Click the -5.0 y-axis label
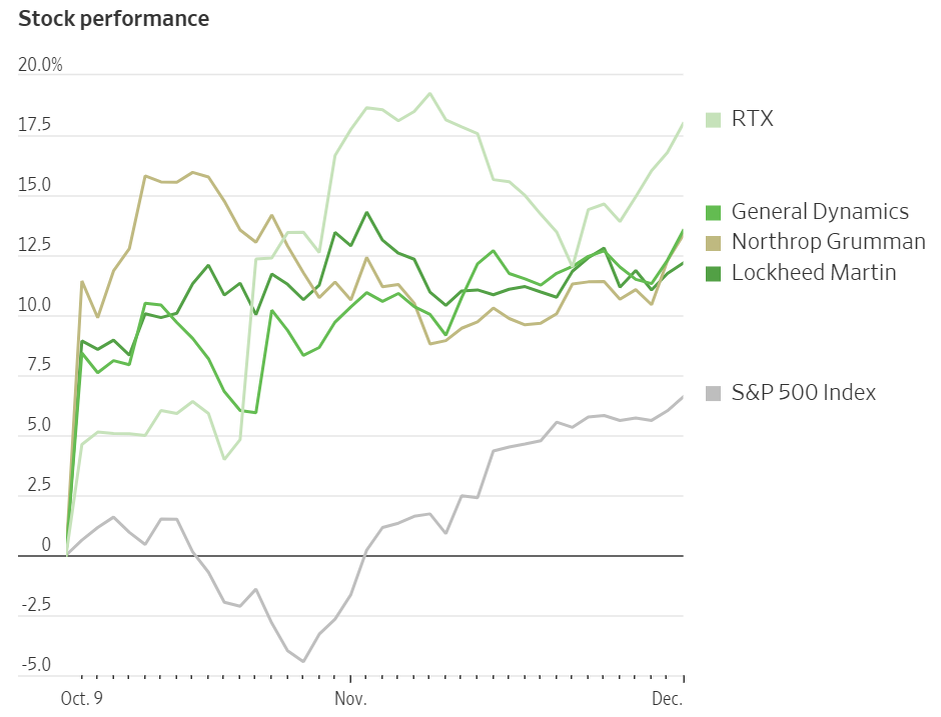 point(37,665)
